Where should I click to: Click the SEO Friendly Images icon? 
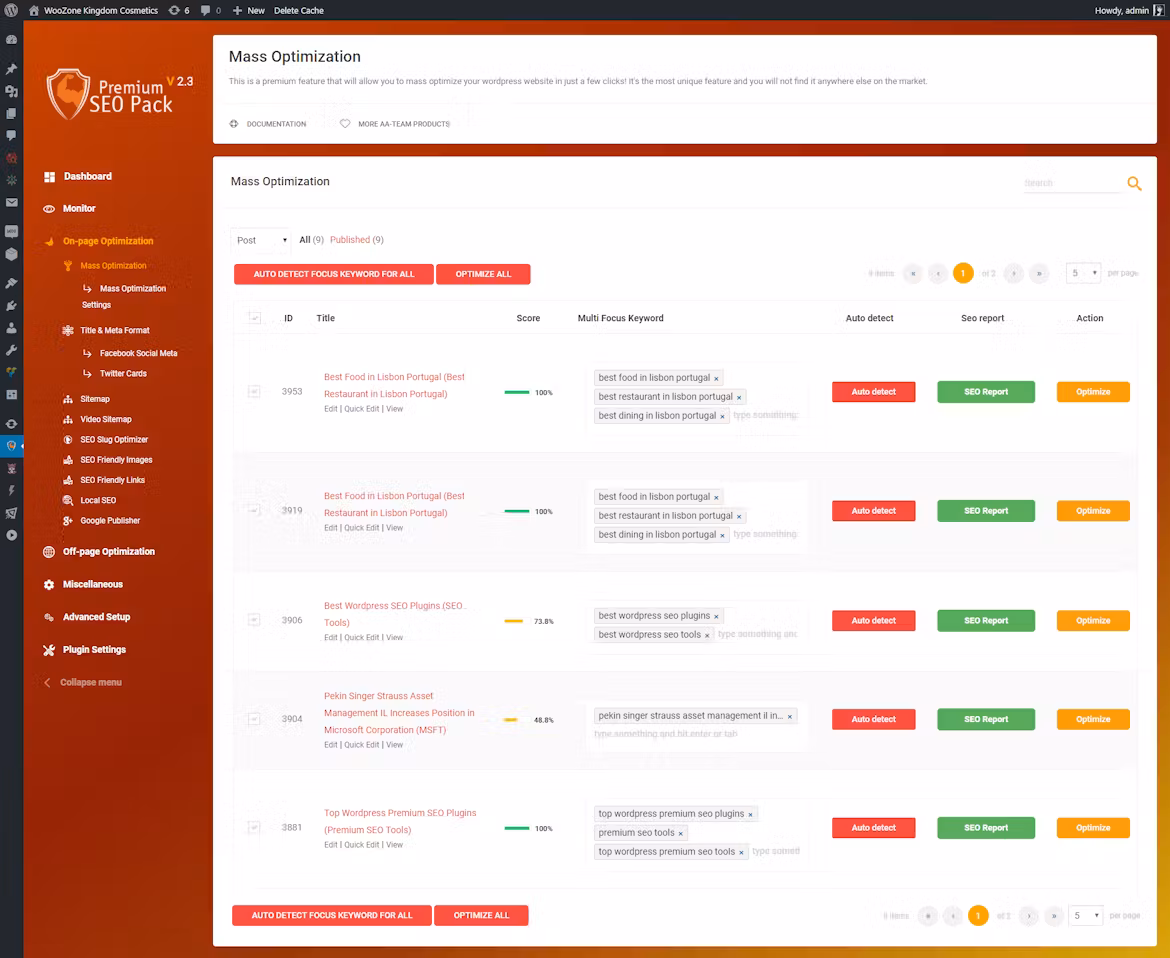coord(68,460)
